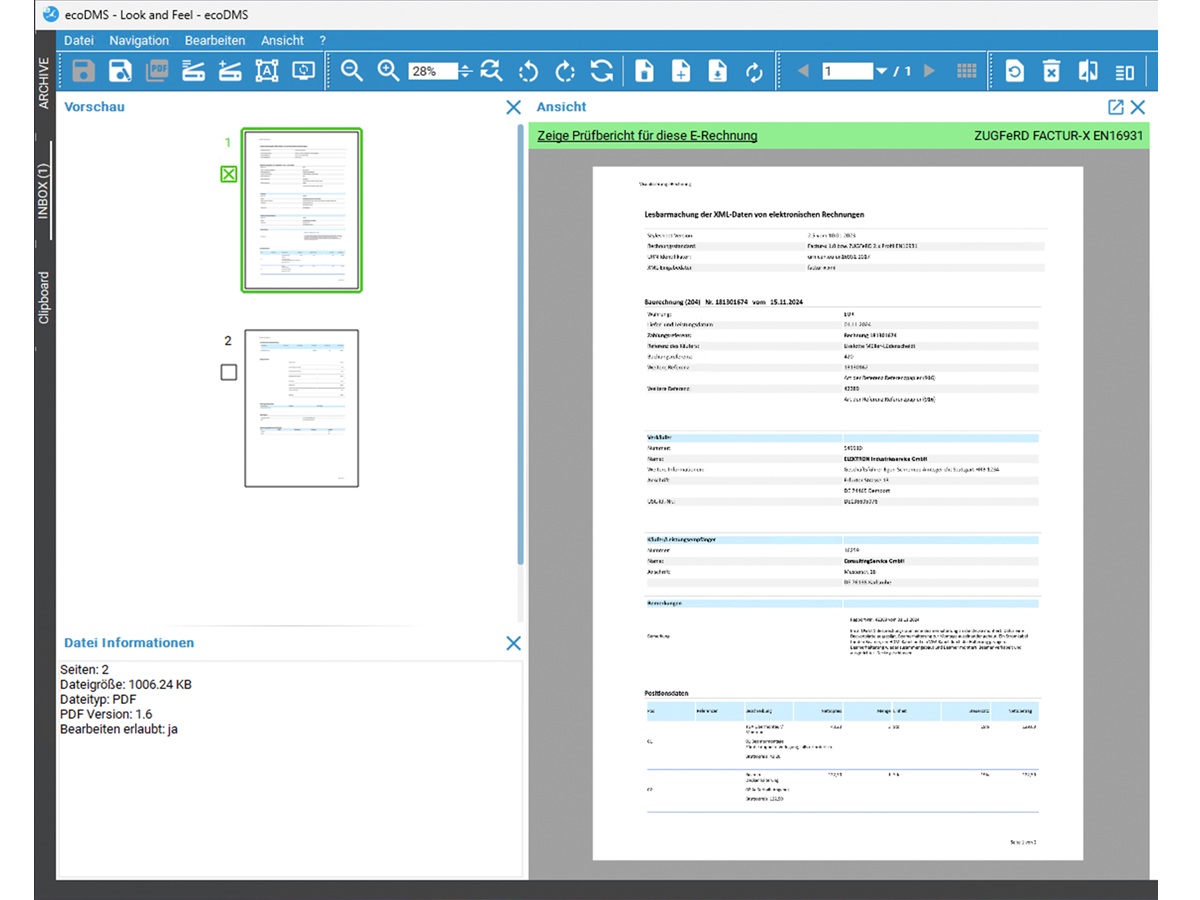The width and height of the screenshot is (1200, 900).
Task: Close the Vorschau panel
Action: pos(513,107)
